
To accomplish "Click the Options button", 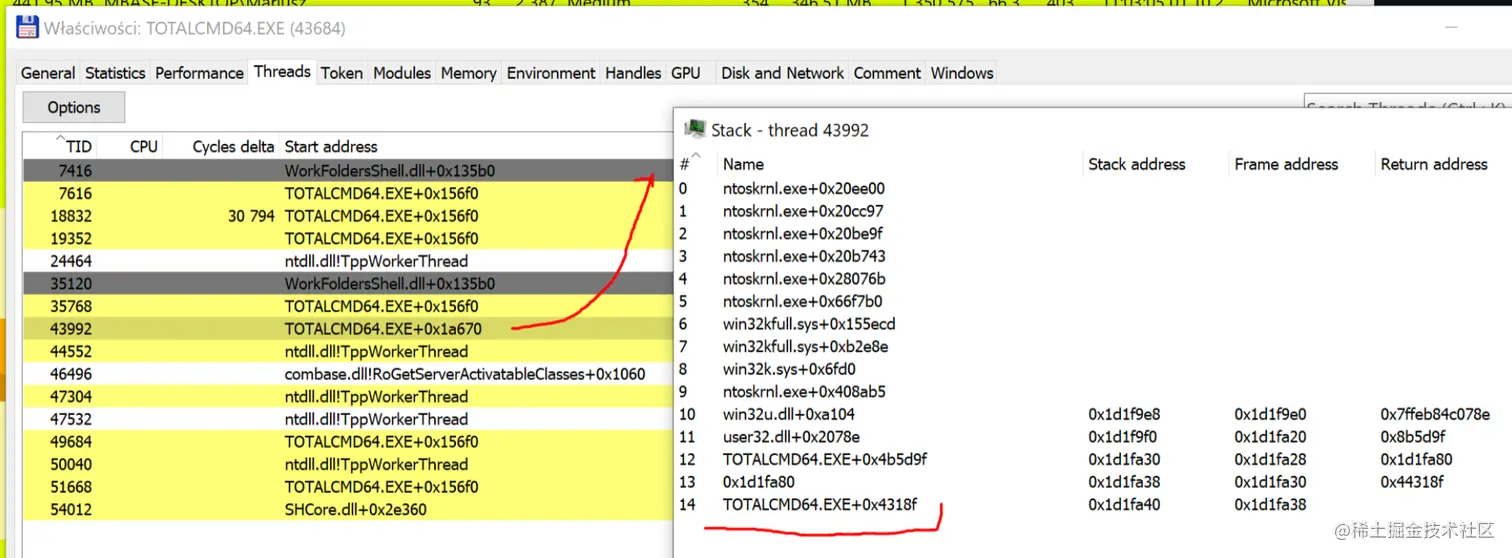I will point(74,107).
